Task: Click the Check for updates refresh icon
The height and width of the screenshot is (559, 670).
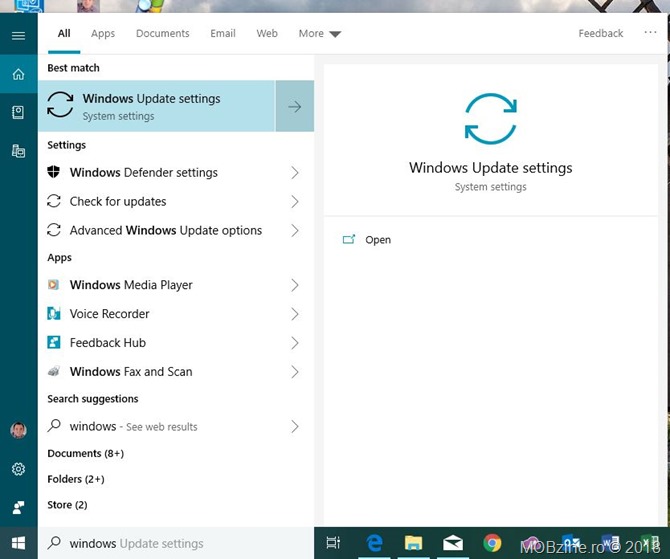Action: point(53,201)
